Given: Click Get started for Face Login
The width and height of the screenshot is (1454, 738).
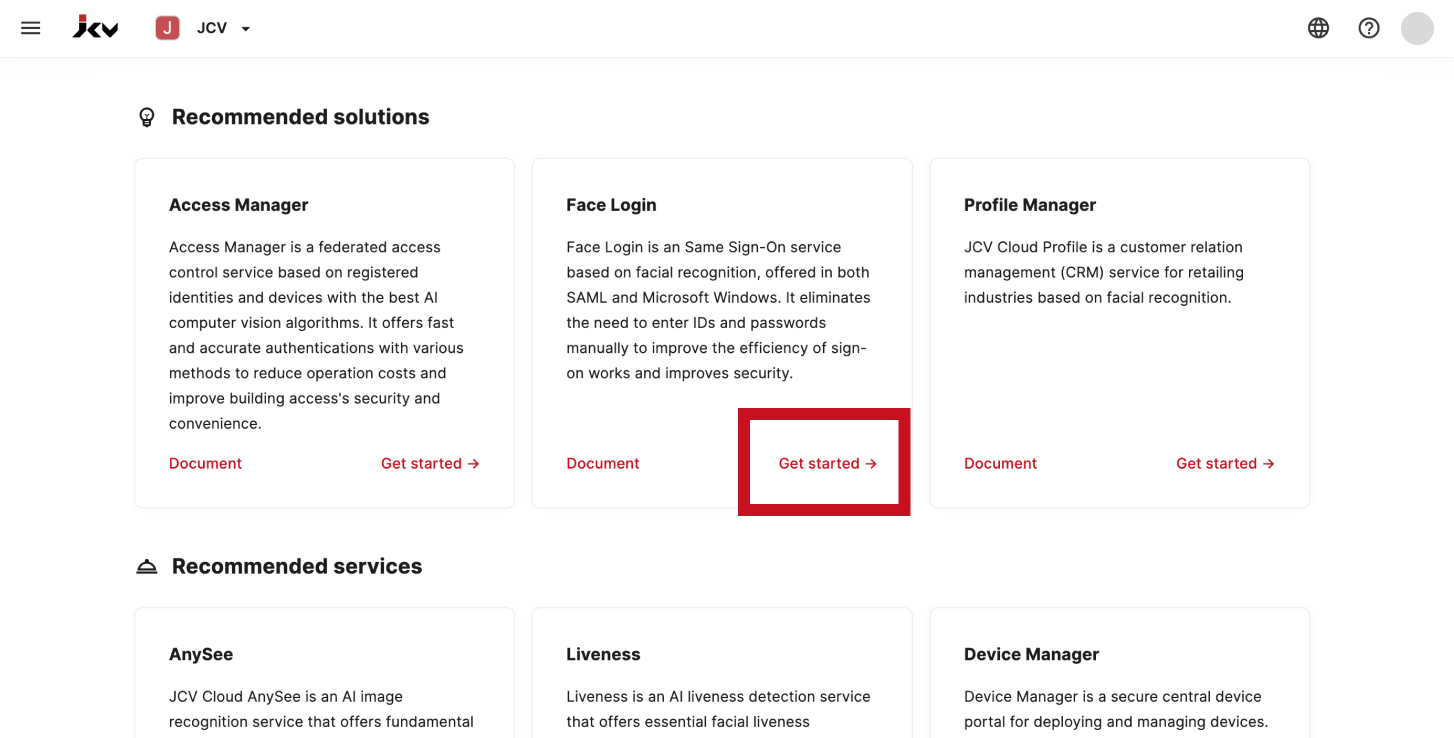Looking at the screenshot, I should [828, 463].
